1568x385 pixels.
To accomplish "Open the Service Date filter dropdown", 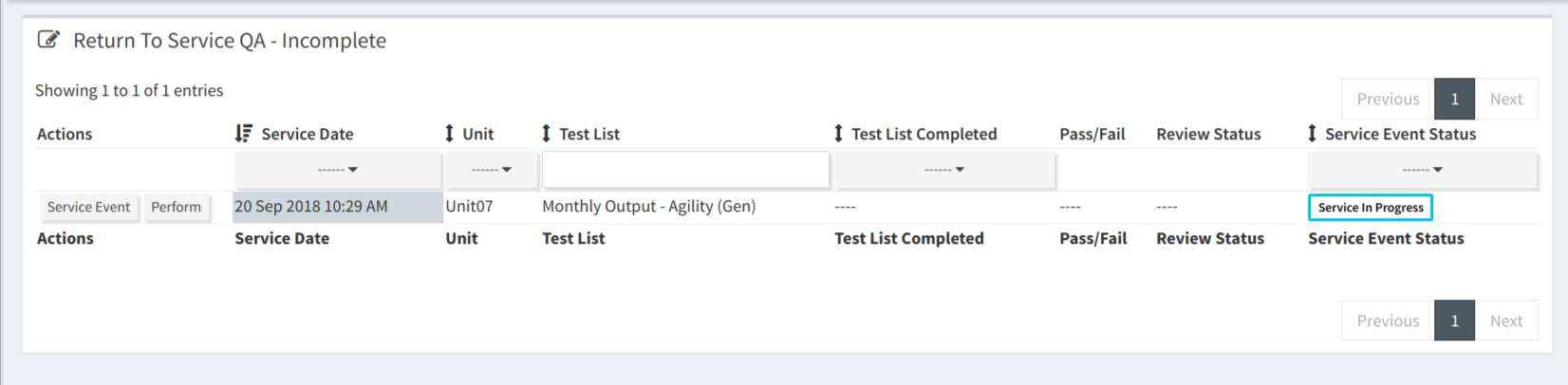I will tap(338, 170).
